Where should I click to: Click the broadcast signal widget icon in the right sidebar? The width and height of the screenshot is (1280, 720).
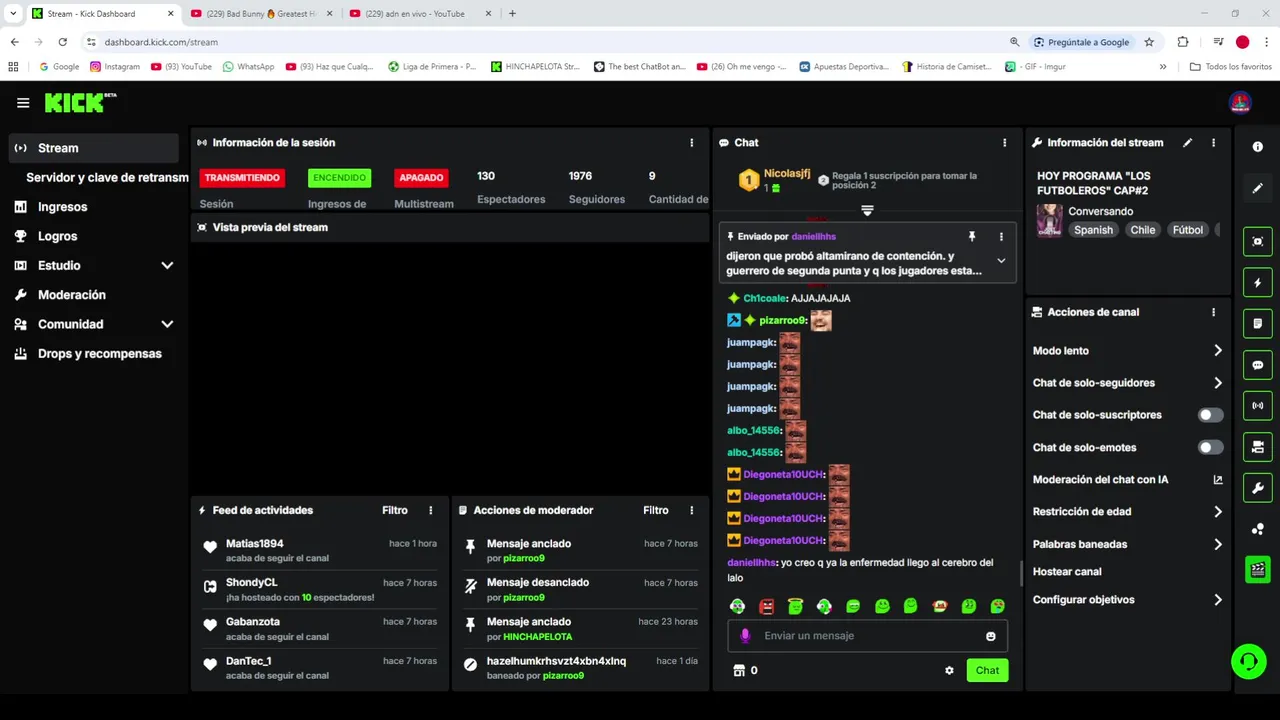(1258, 406)
